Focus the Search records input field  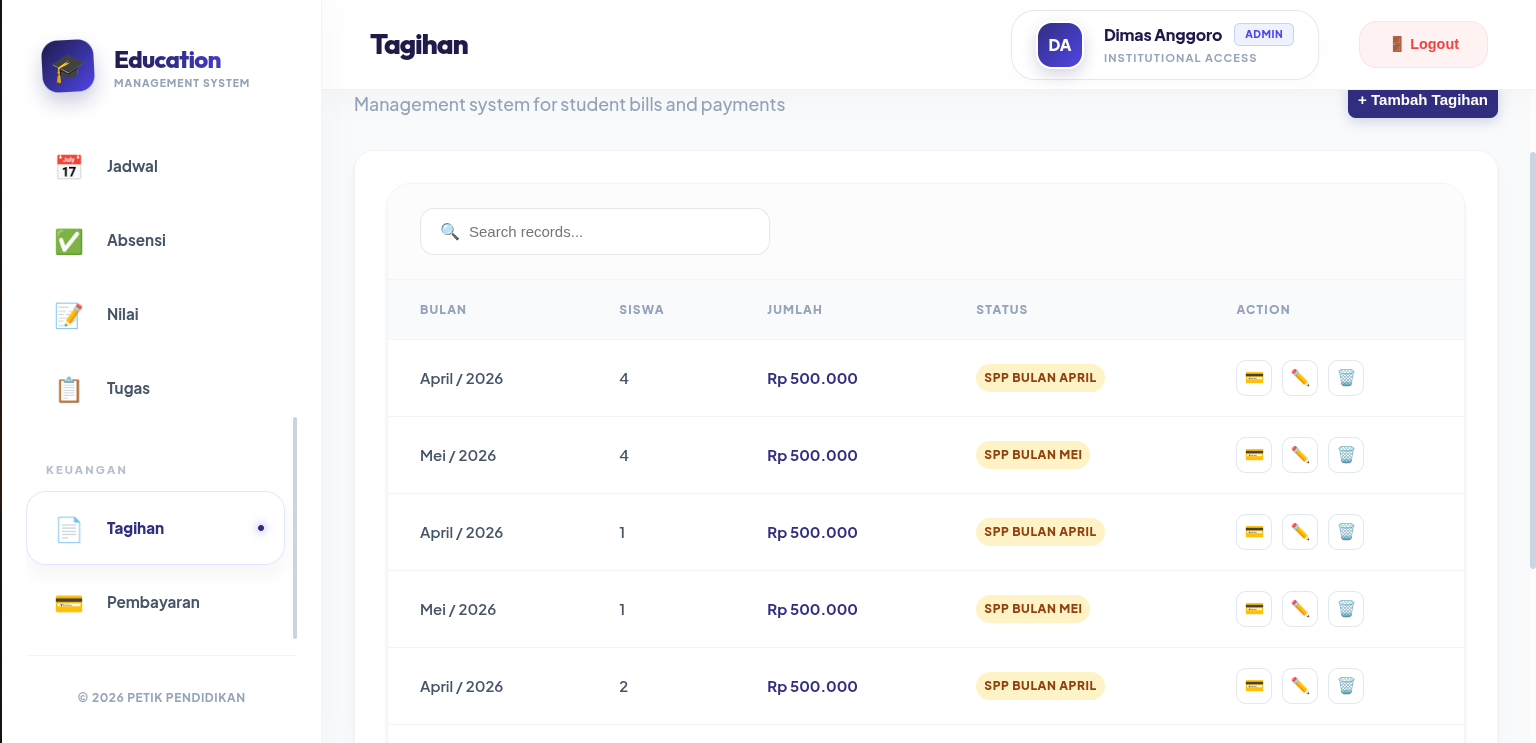point(595,232)
